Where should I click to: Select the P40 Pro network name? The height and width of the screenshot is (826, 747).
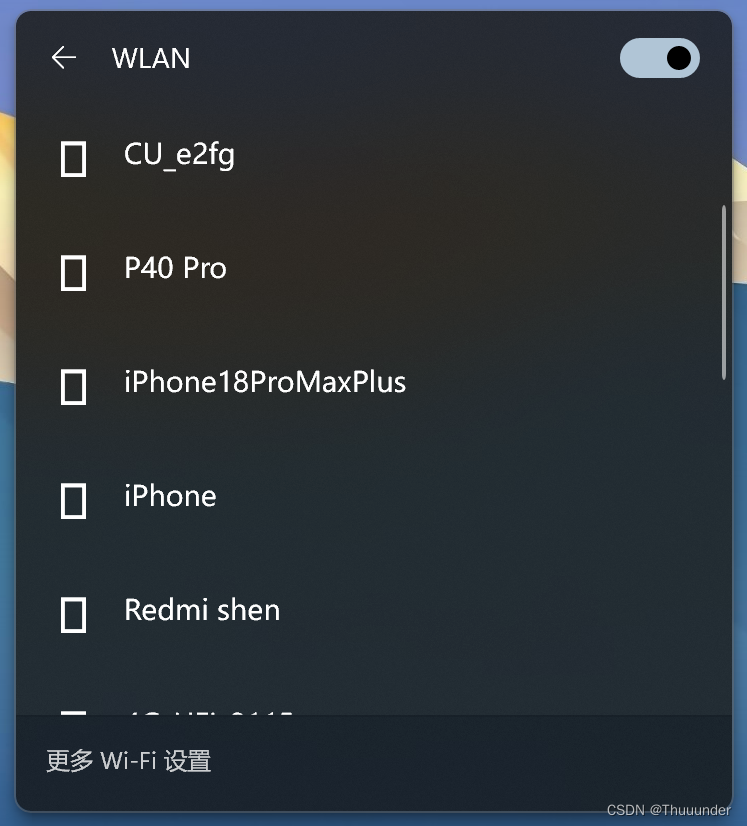pos(175,268)
